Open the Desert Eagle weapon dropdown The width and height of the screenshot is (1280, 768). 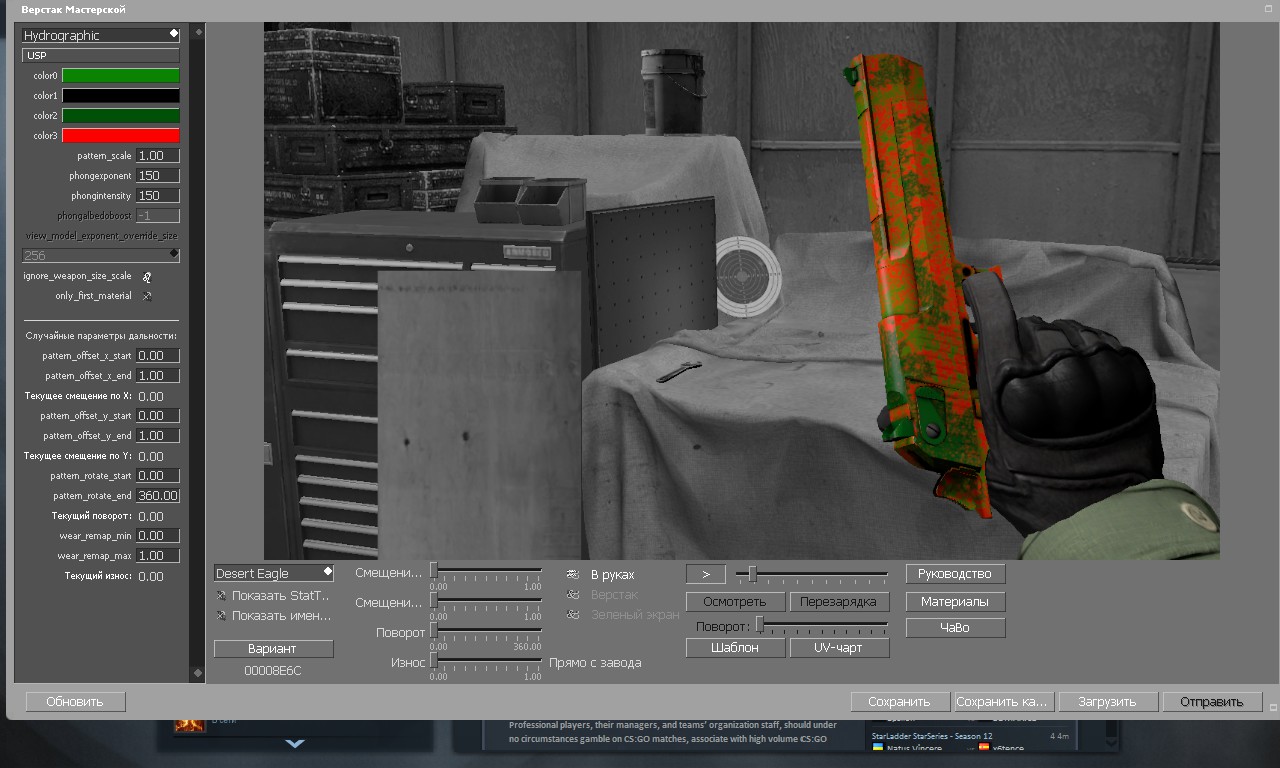pos(273,573)
